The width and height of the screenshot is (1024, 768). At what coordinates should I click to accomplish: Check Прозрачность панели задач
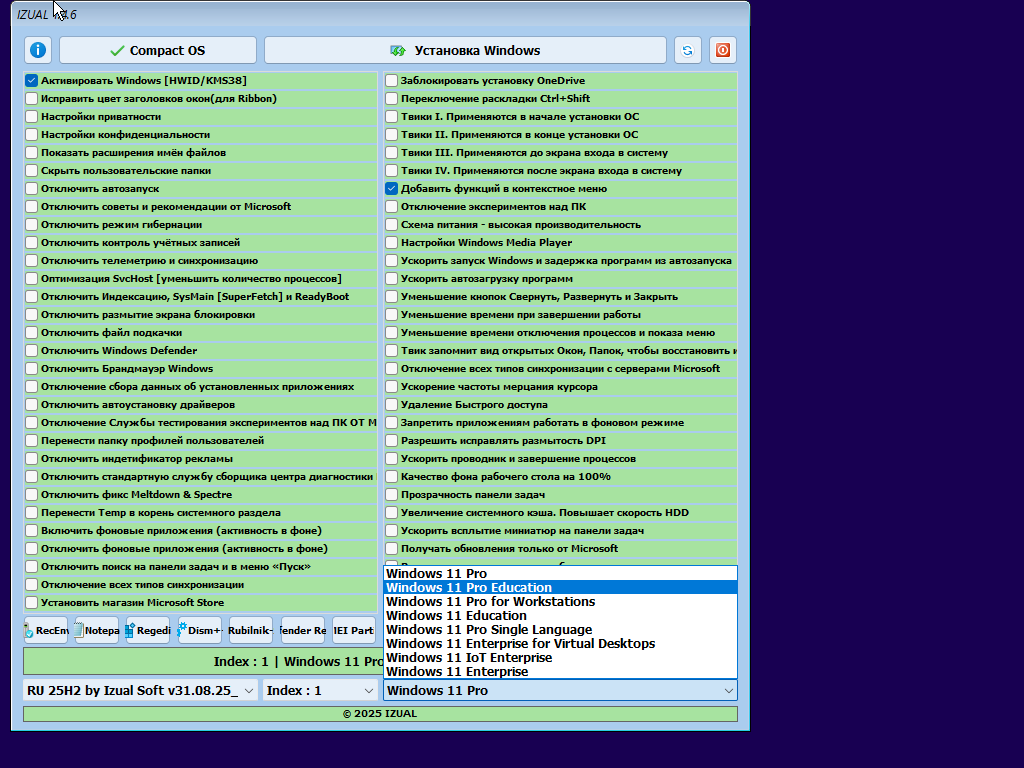pos(391,494)
